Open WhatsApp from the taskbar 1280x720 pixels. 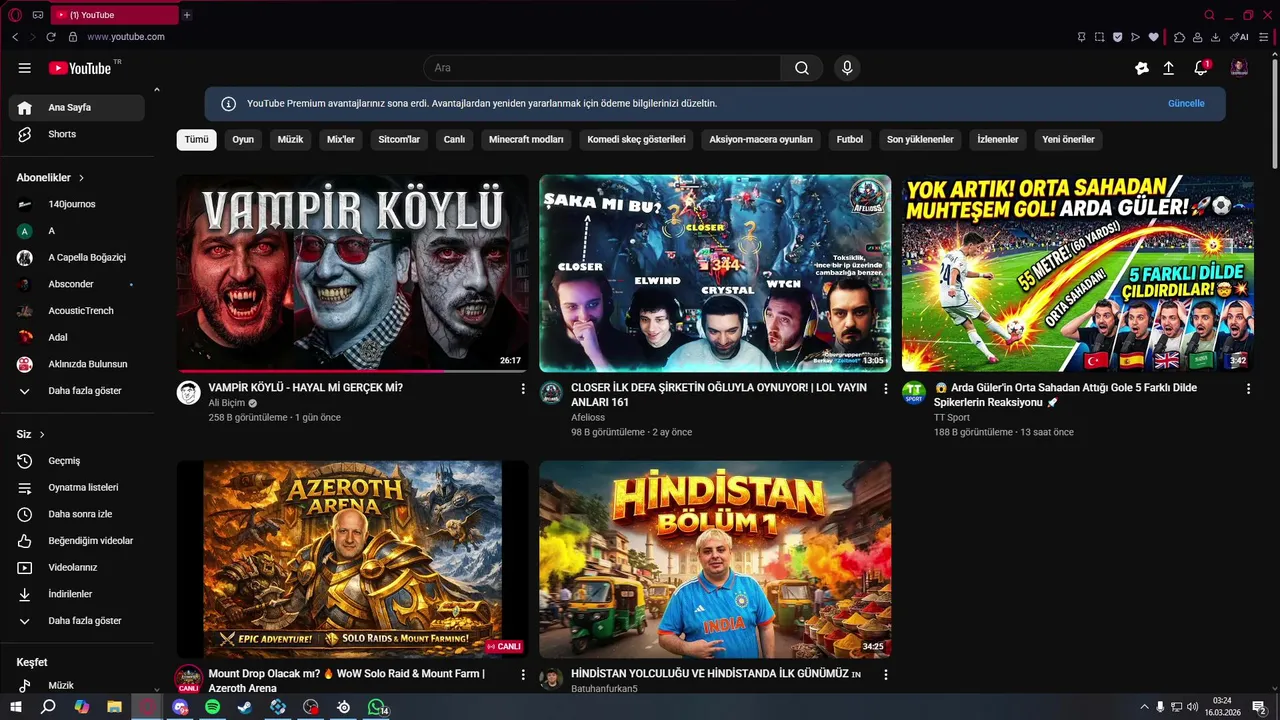(x=376, y=707)
